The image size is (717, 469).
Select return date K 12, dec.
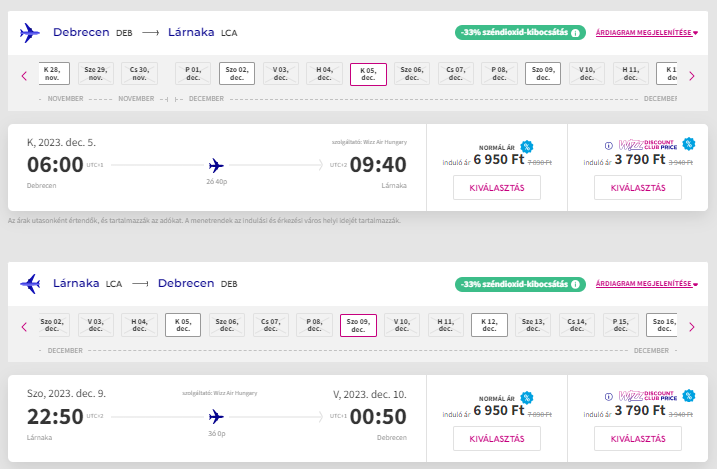(x=489, y=325)
